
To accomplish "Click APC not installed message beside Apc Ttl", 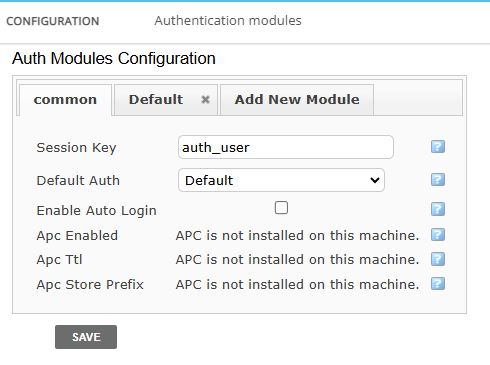I will [x=297, y=260].
